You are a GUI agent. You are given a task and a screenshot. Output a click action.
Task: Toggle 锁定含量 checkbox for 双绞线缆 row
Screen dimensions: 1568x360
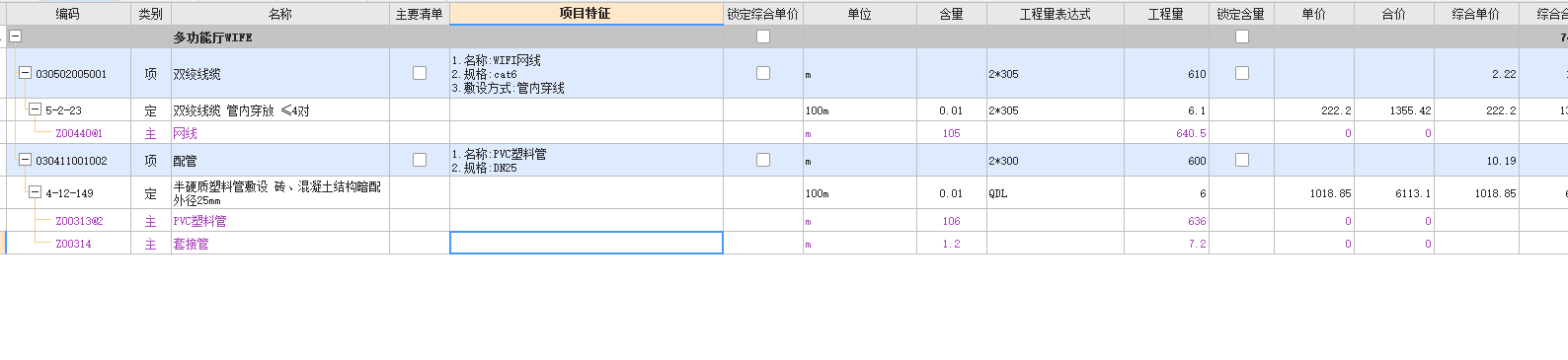1242,73
